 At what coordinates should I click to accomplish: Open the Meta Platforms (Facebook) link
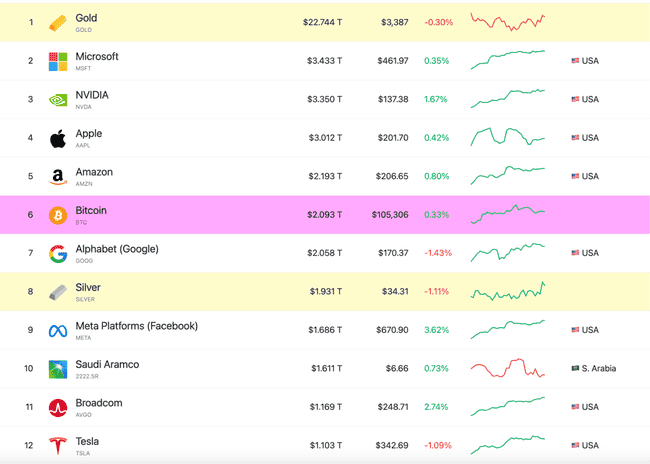click(137, 326)
